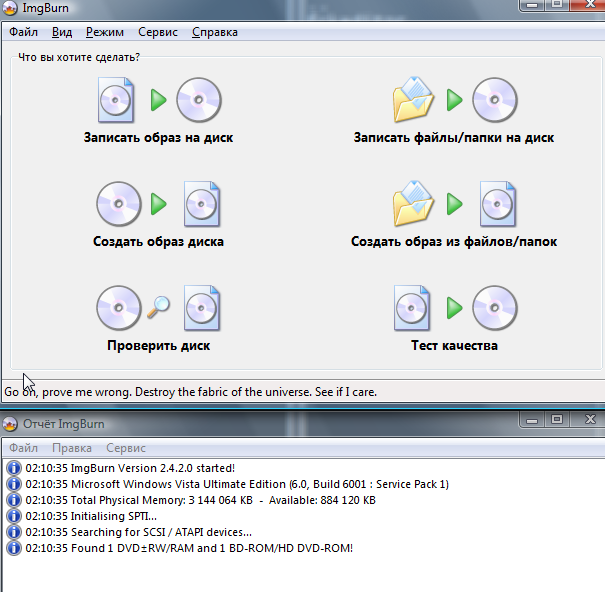Open the 'Сервис' menu in the log window

(x=126, y=448)
